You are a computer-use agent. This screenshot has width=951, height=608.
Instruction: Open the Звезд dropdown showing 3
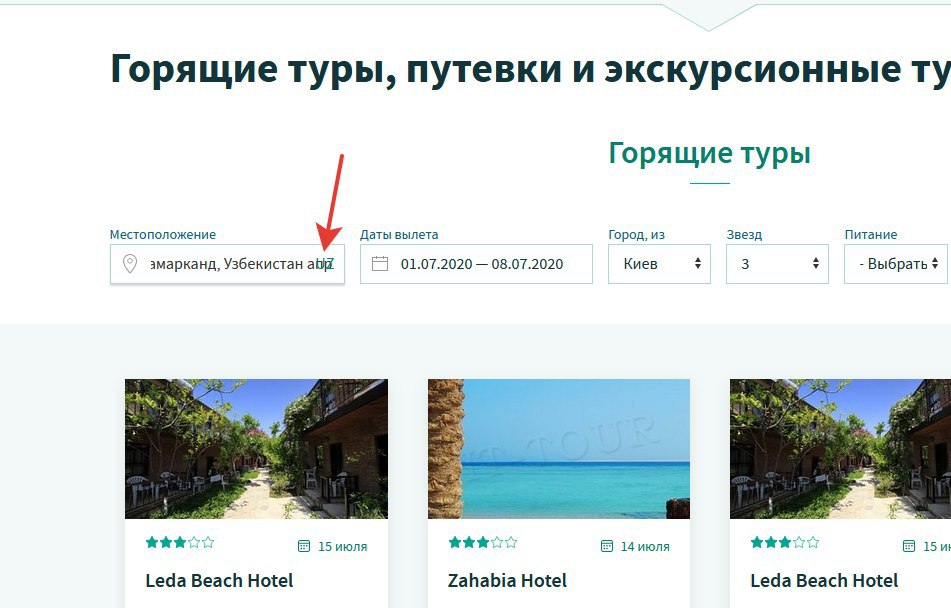[777, 264]
